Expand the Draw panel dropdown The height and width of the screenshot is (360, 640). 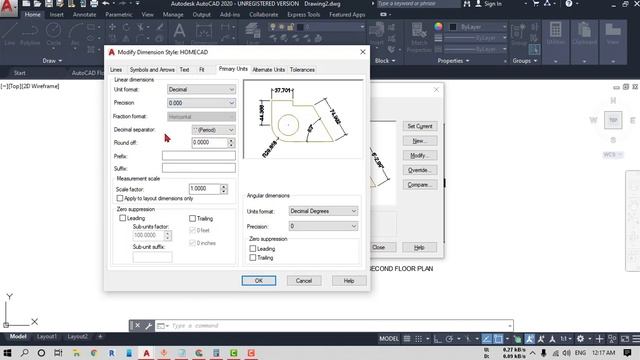point(52,60)
